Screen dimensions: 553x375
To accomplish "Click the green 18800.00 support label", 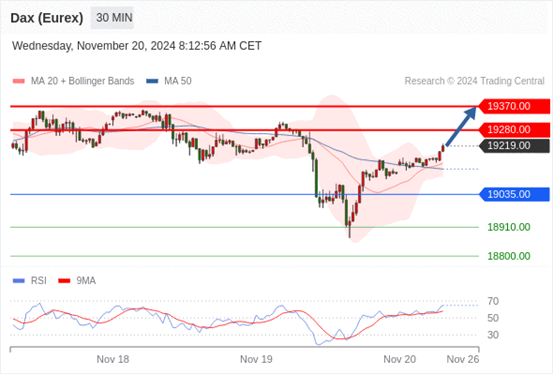I will [x=509, y=256].
